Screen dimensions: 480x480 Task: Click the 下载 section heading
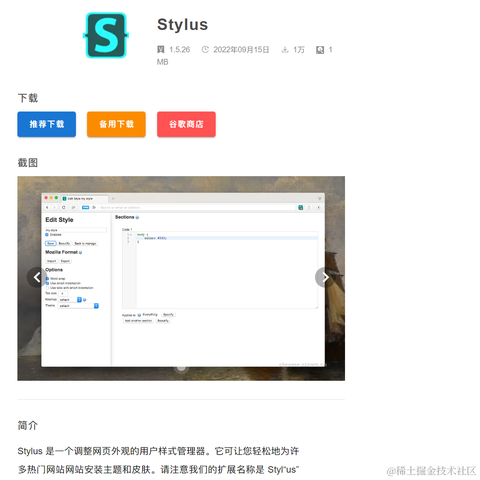tap(28, 98)
